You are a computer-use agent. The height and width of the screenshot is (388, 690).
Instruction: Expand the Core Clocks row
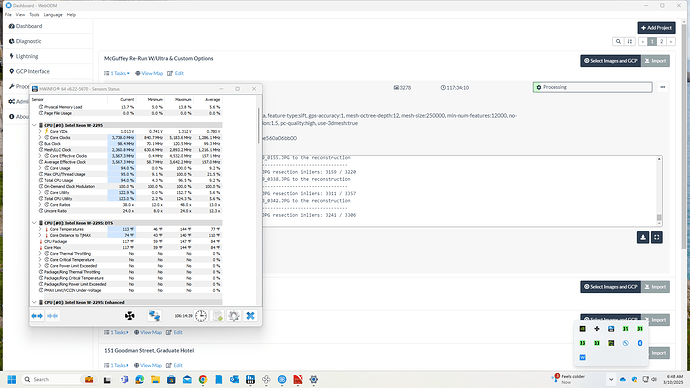point(40,138)
